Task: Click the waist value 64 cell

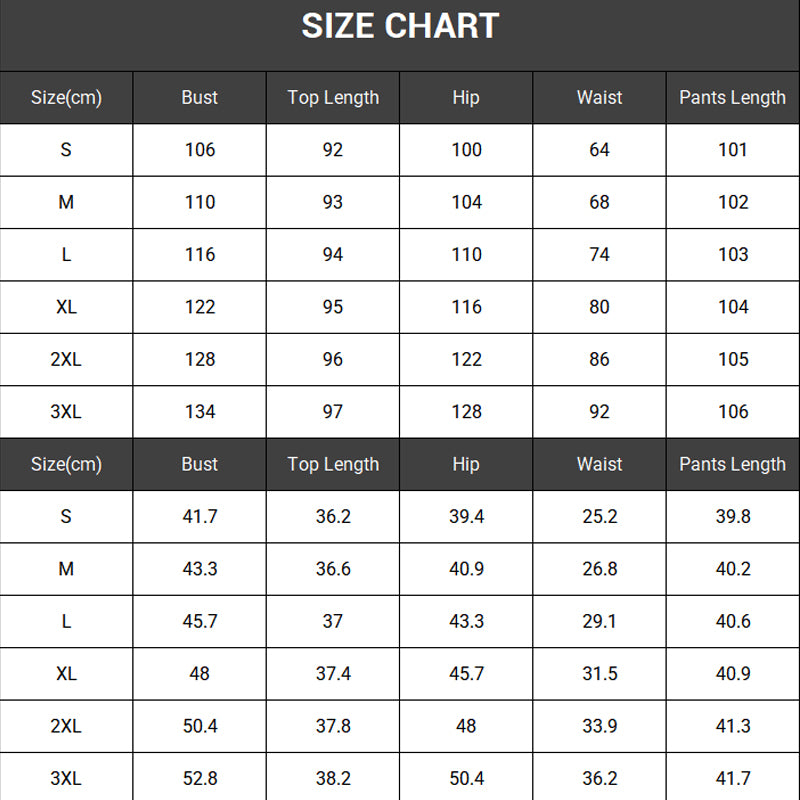Action: point(600,150)
